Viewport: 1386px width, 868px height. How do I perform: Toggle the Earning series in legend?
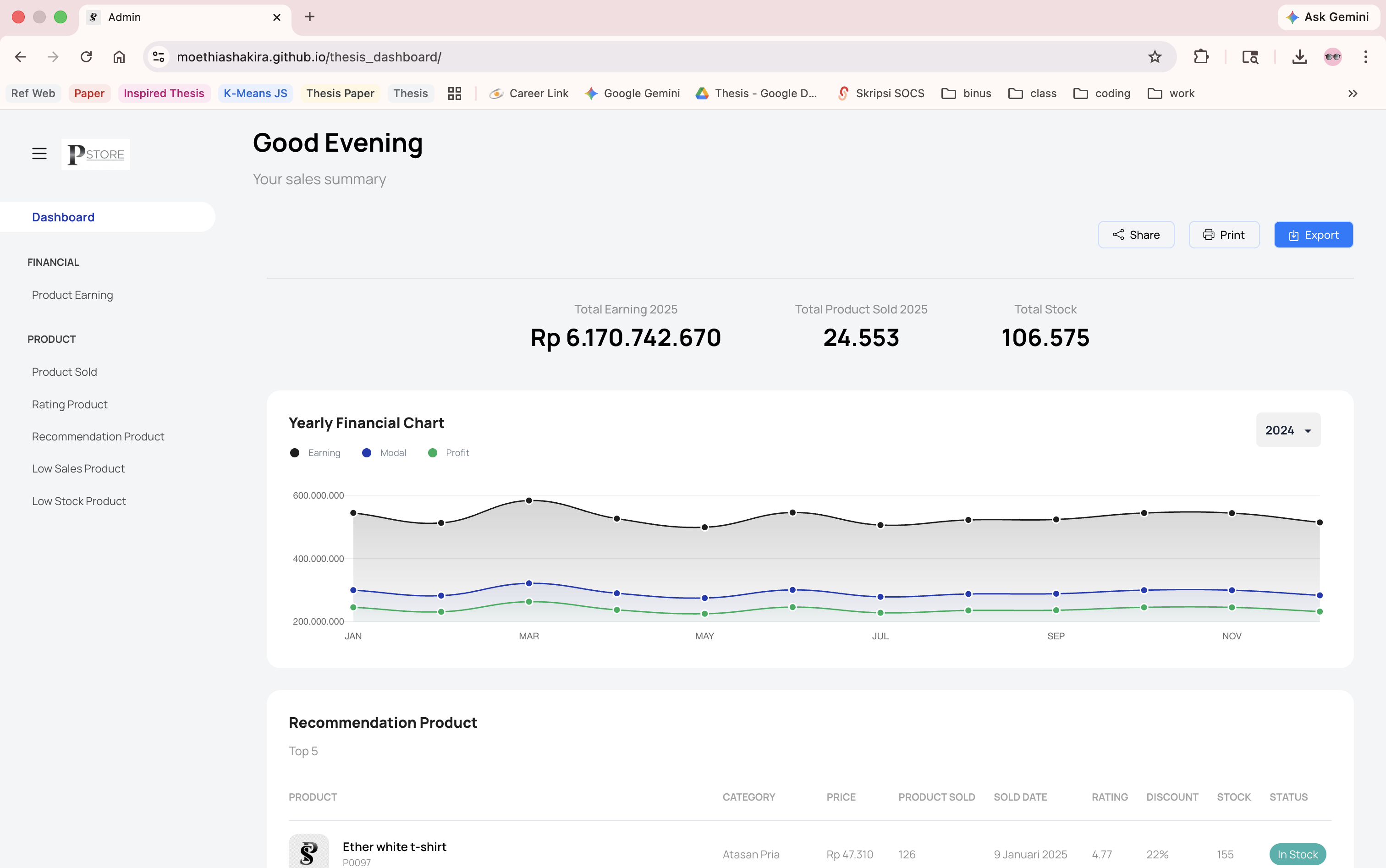315,453
